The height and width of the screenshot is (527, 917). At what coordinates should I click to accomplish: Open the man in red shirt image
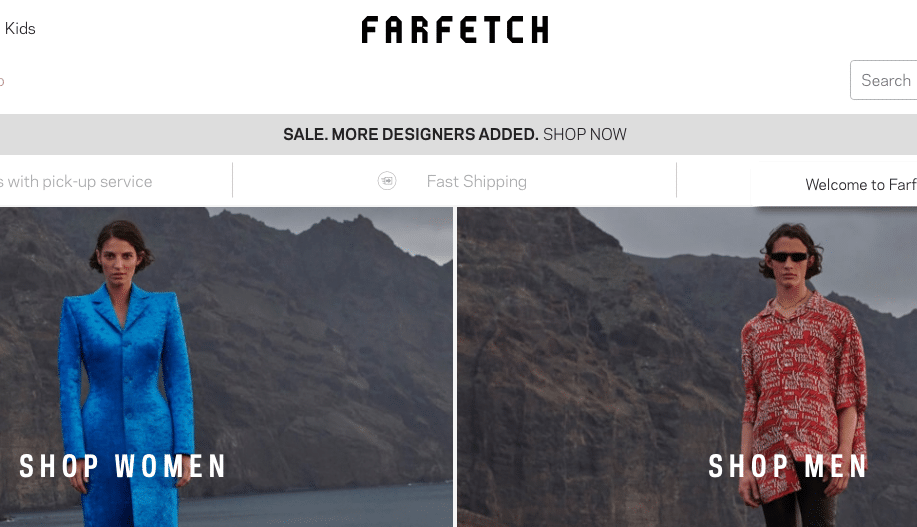tap(687, 367)
